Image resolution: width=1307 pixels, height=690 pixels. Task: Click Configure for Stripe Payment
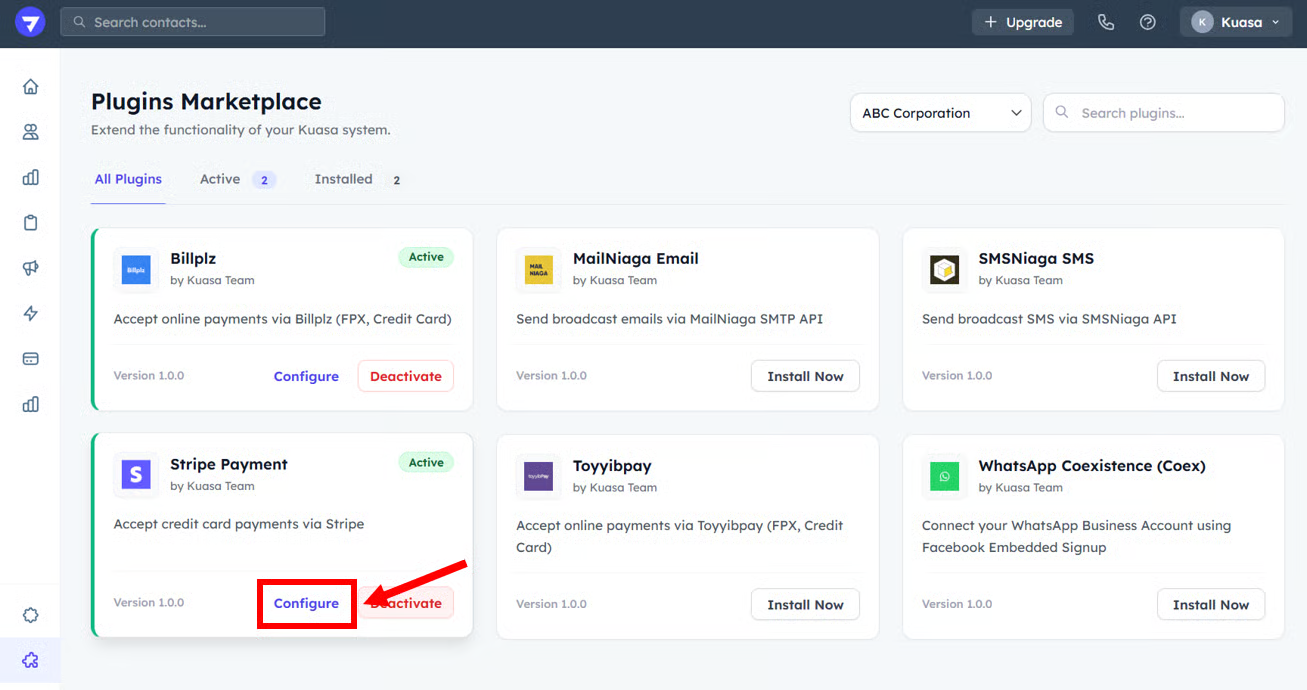pyautogui.click(x=306, y=603)
